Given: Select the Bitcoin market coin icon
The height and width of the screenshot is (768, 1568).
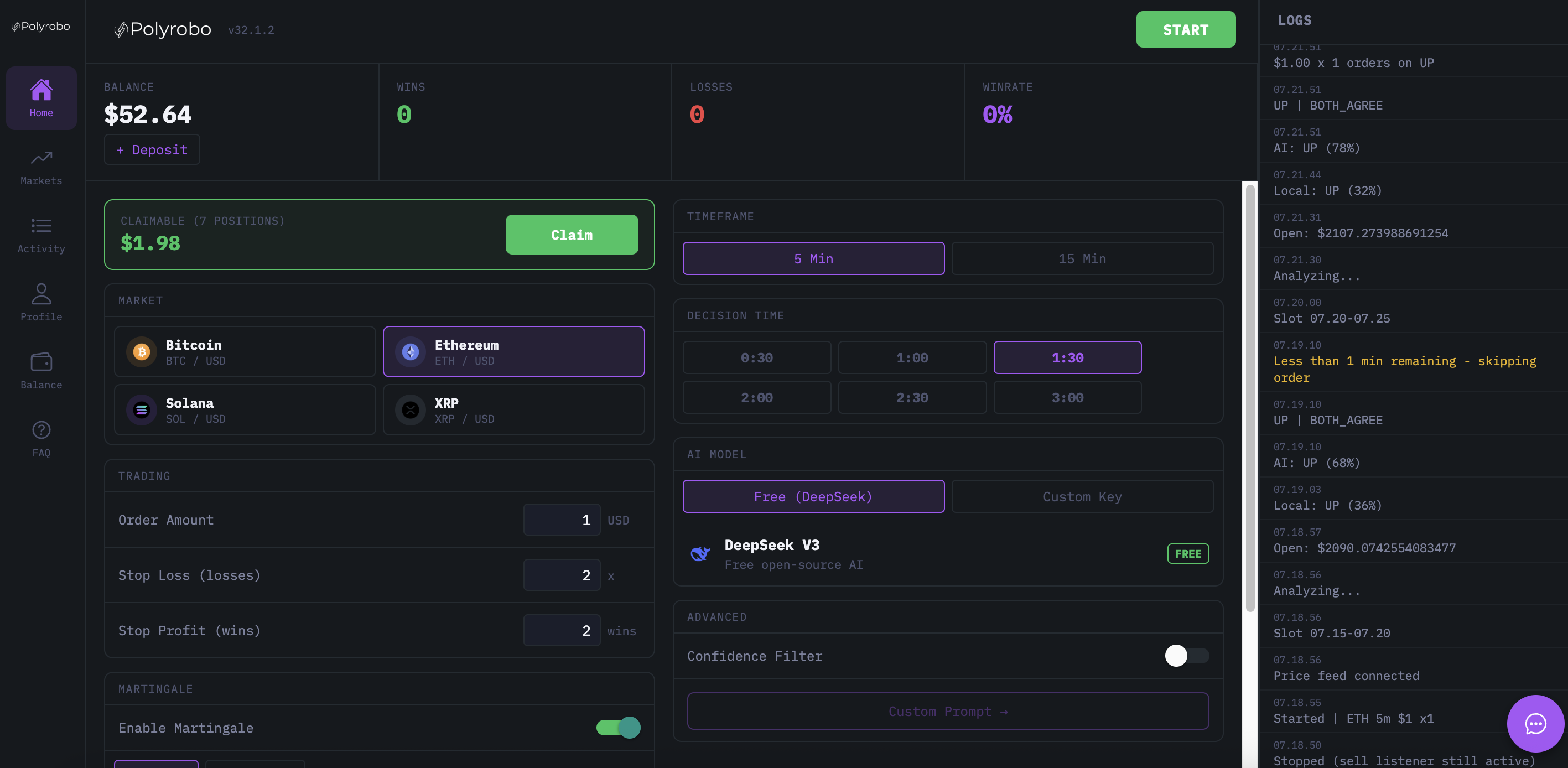Looking at the screenshot, I should coord(141,352).
